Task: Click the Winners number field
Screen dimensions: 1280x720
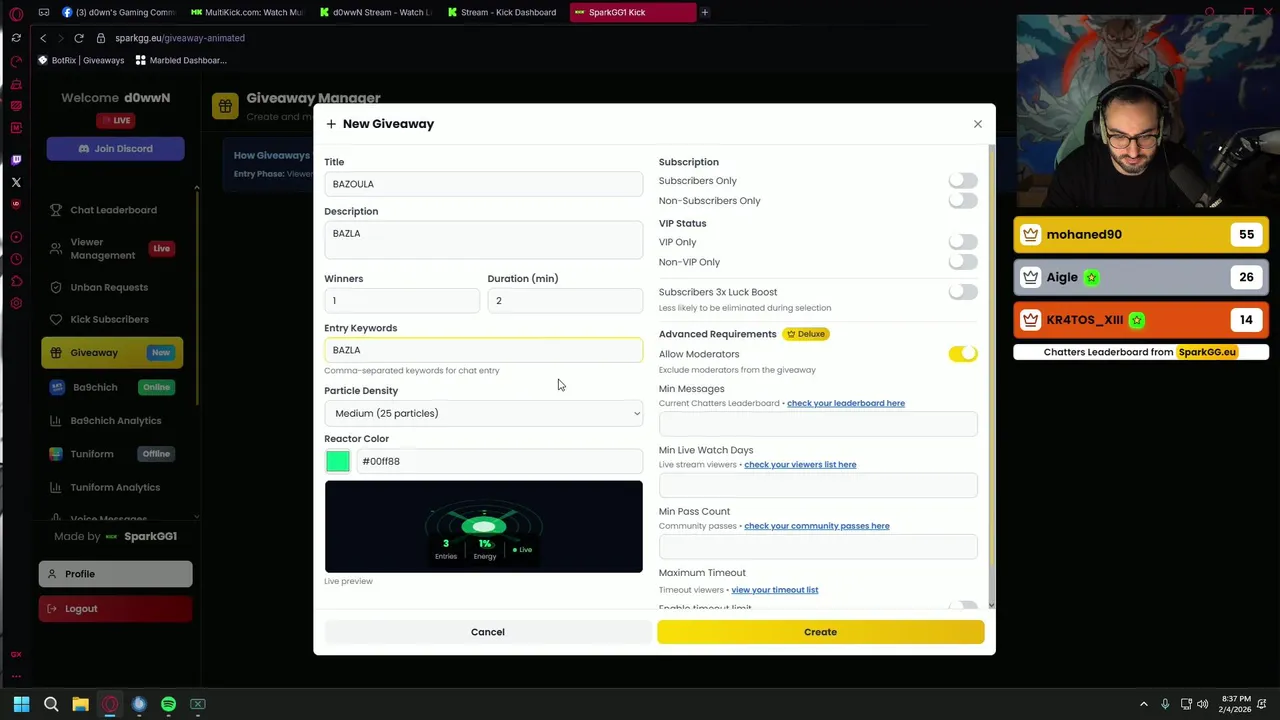Action: (402, 301)
